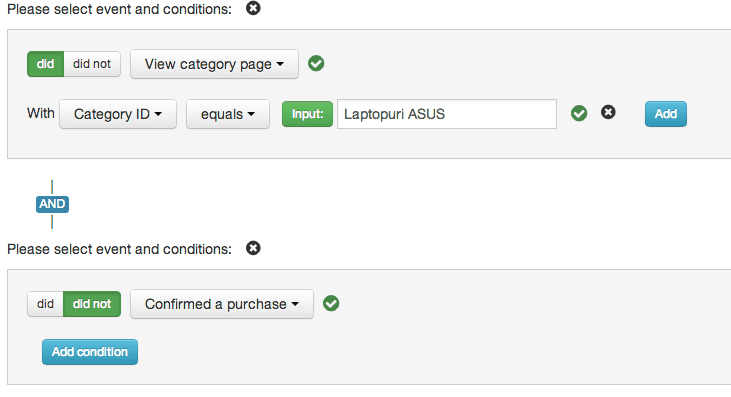This screenshot has width=731, height=397.
Task: Click green checkmark beside View category page
Action: pyautogui.click(x=316, y=63)
